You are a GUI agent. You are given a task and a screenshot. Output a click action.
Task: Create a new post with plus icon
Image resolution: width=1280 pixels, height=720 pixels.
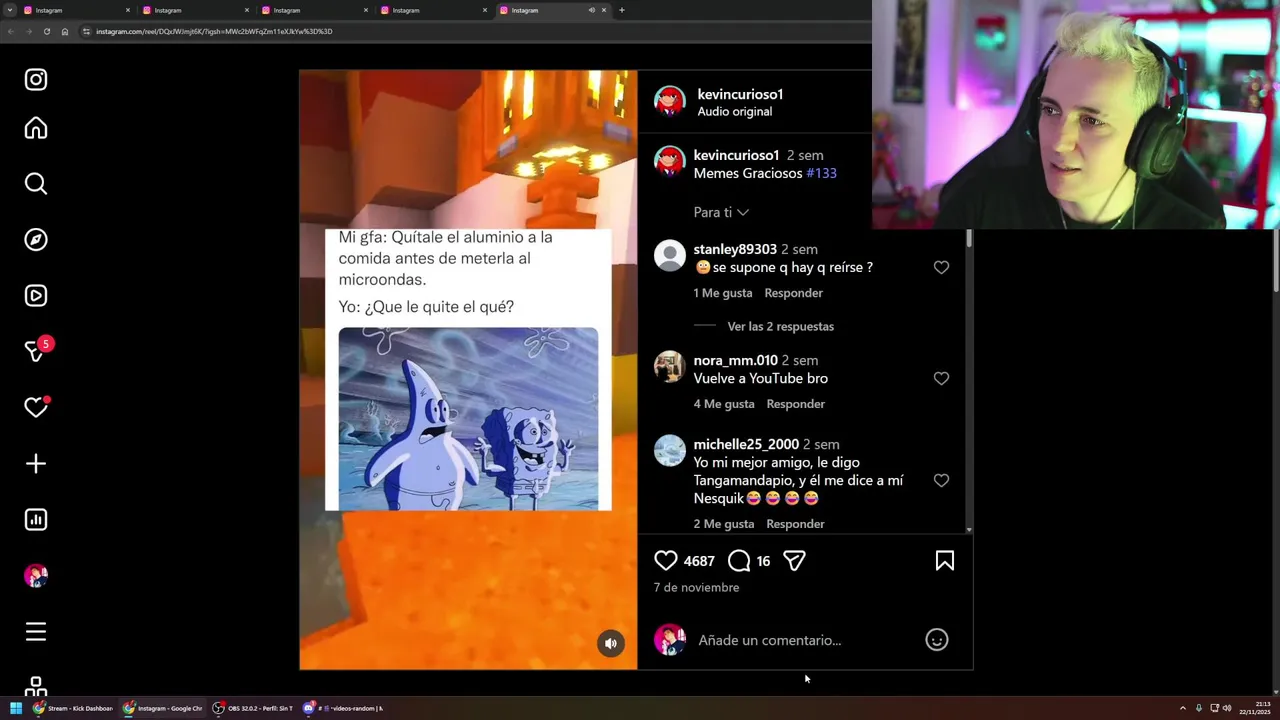click(36, 464)
